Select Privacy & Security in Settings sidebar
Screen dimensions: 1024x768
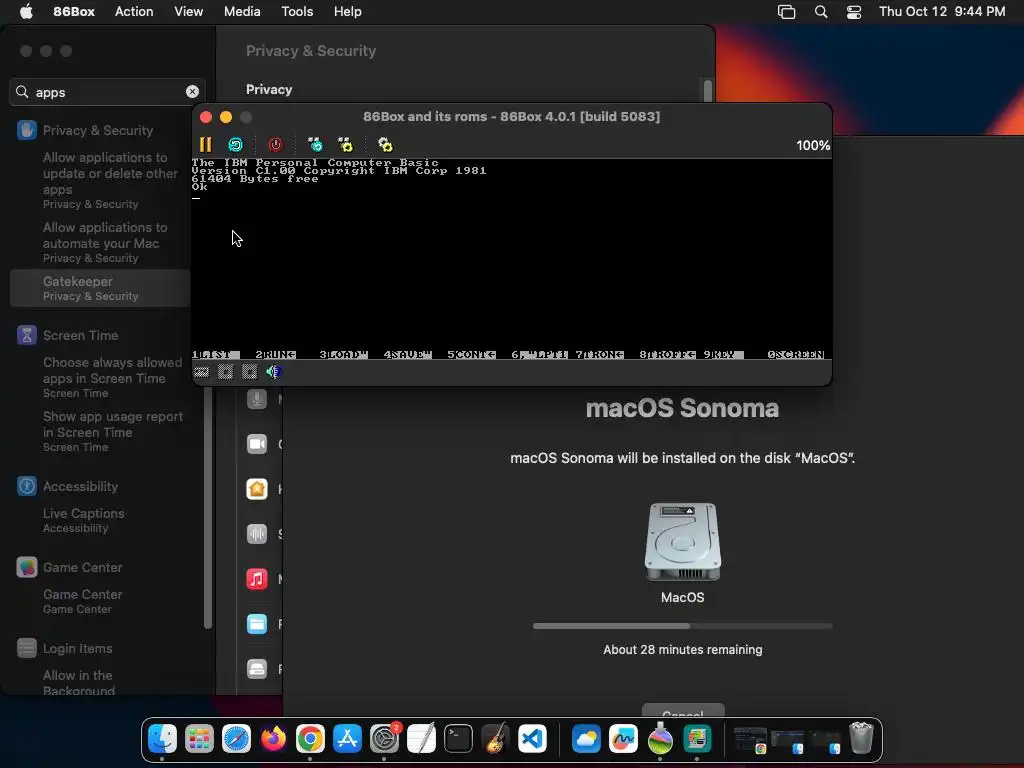(x=100, y=131)
